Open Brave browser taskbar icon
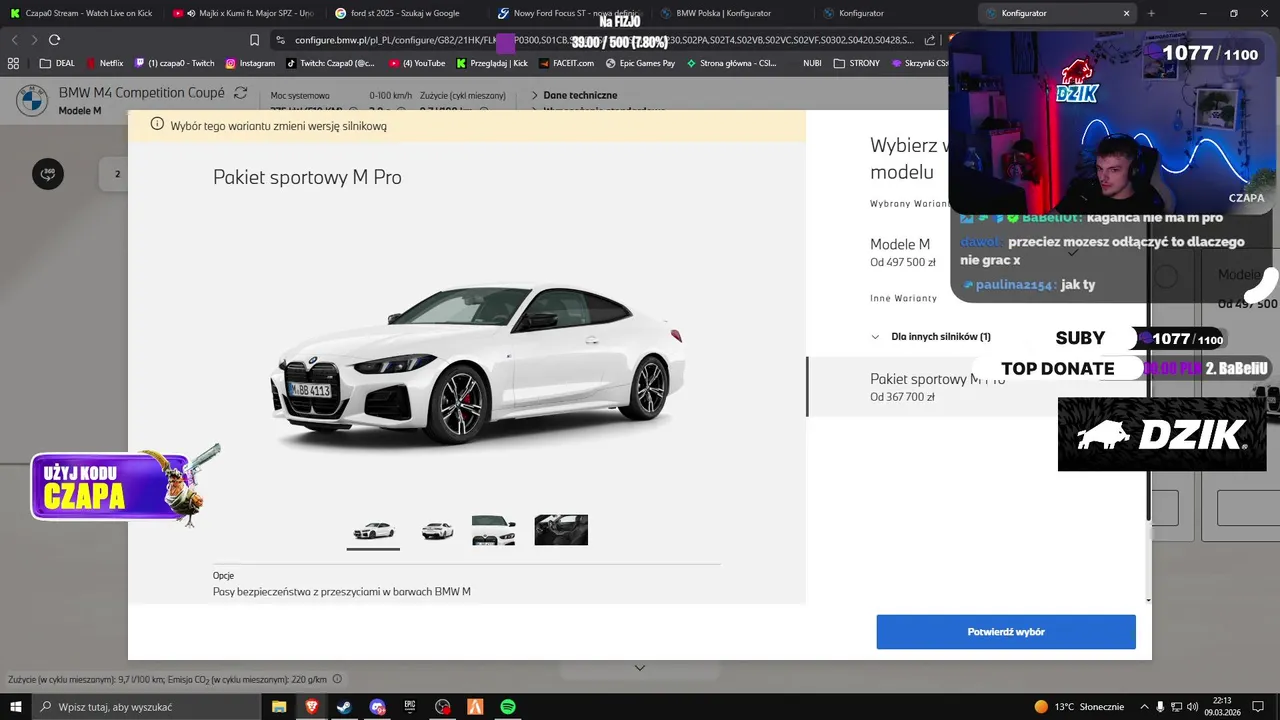1280x720 pixels. click(311, 707)
